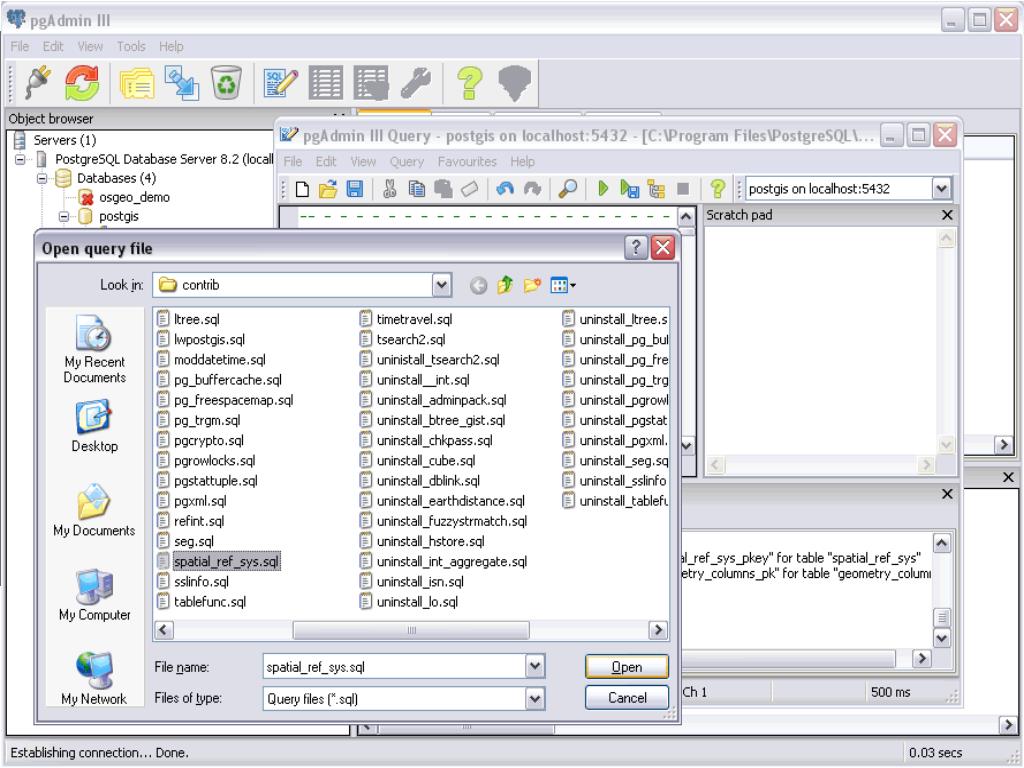Open the connection dropdown postgis on localhost:5432
This screenshot has width=1024, height=768.
940,189
